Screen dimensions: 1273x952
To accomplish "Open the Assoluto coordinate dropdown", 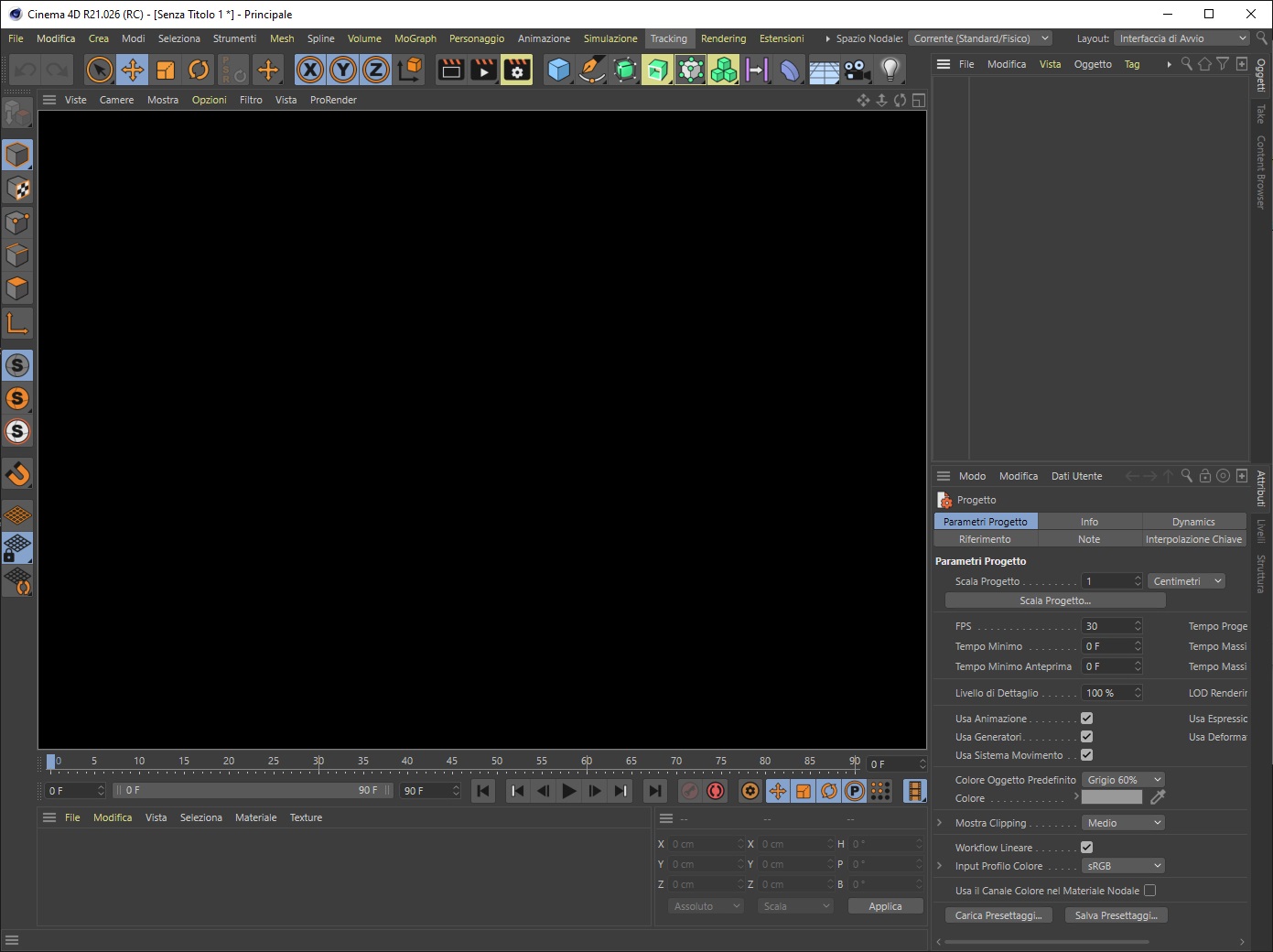I will click(x=706, y=906).
